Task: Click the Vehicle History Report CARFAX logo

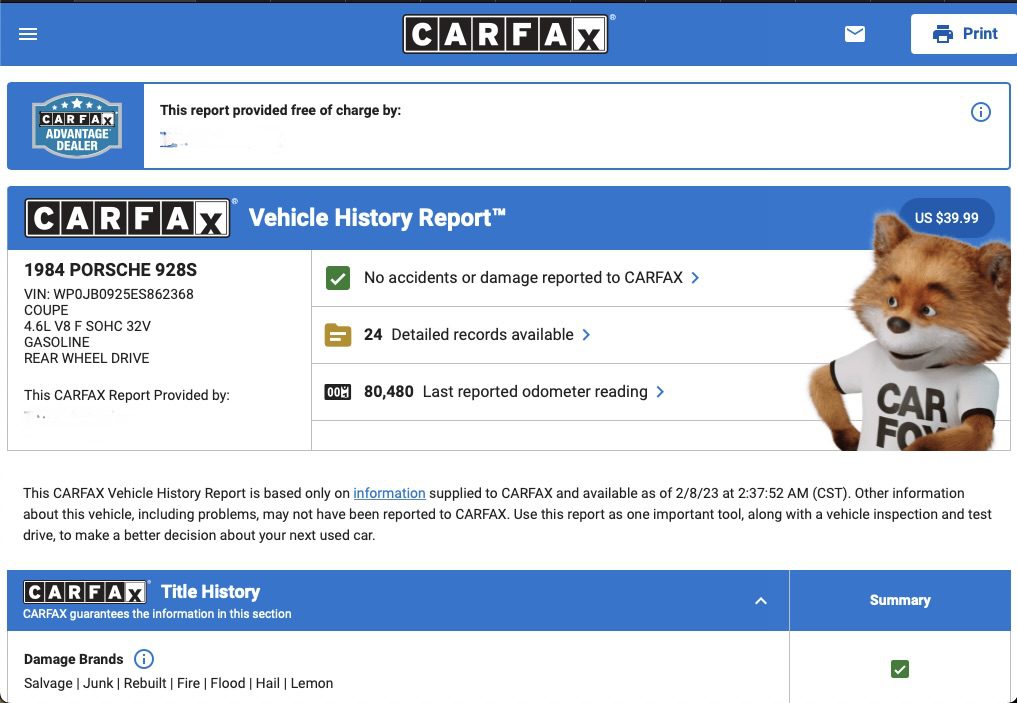Action: [x=128, y=218]
